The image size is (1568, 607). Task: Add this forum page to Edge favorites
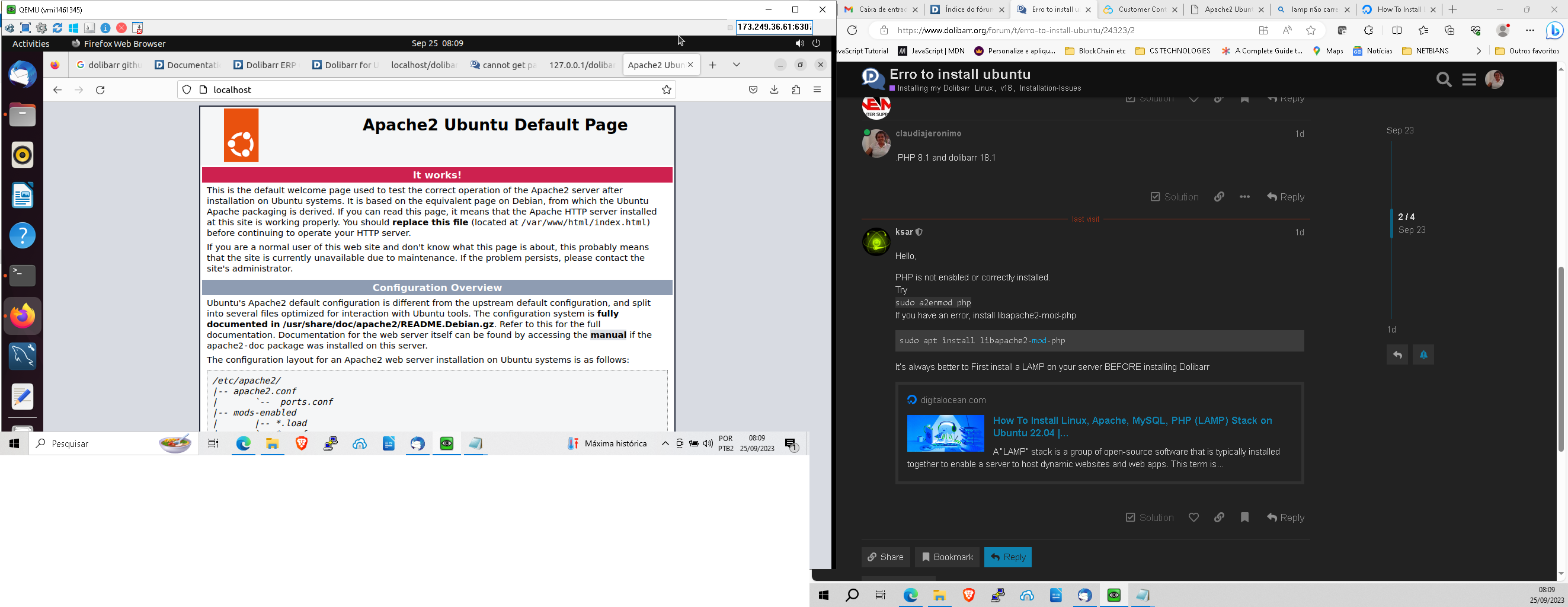pos(1311,30)
